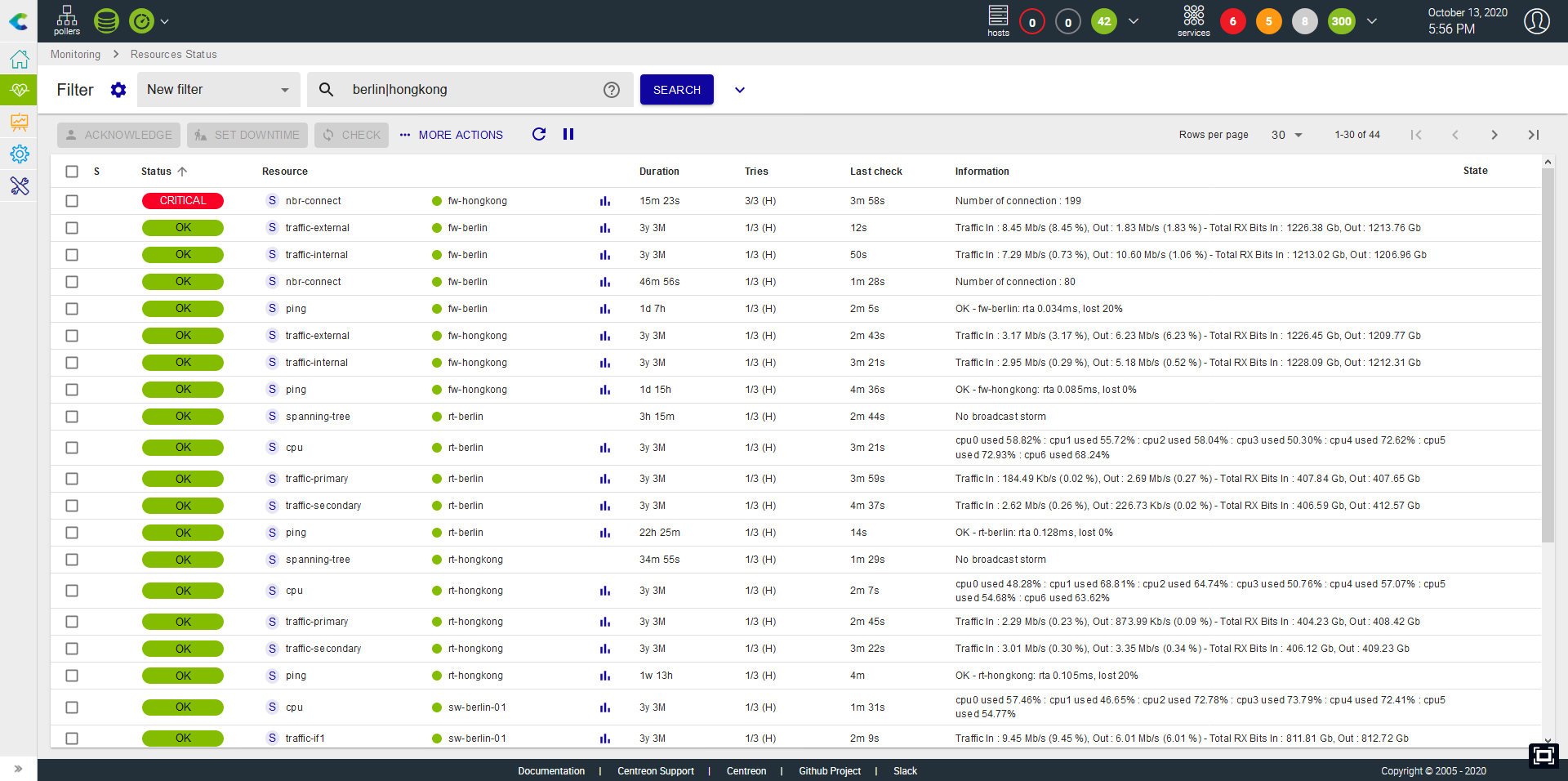This screenshot has width=1568, height=781.
Task: Open the search help question icon
Action: click(612, 90)
